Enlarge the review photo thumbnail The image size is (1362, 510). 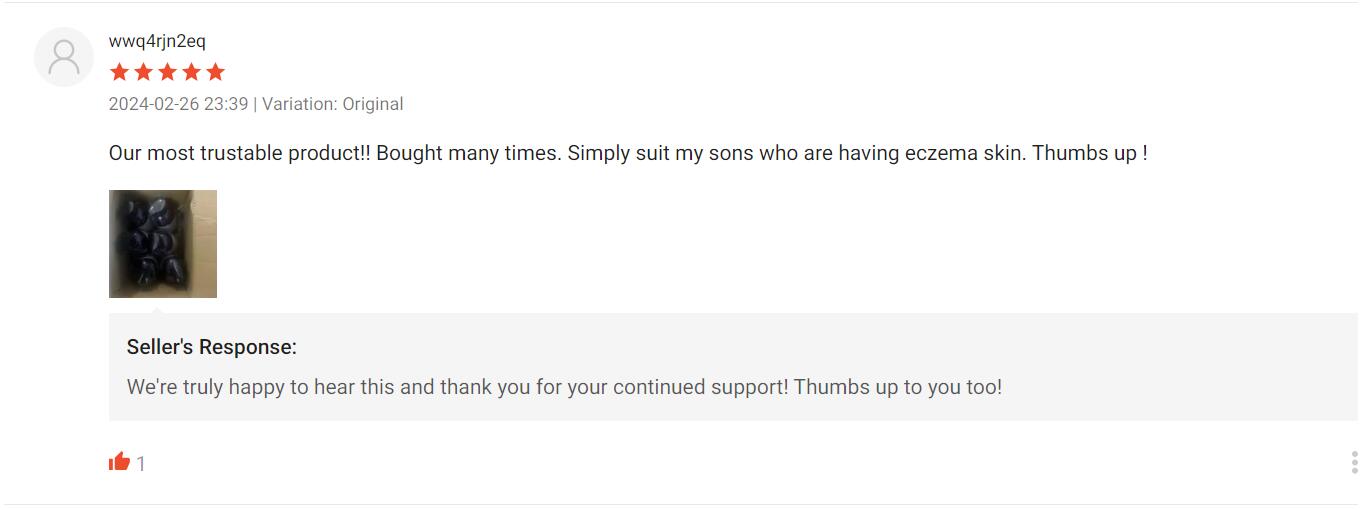pyautogui.click(x=163, y=244)
